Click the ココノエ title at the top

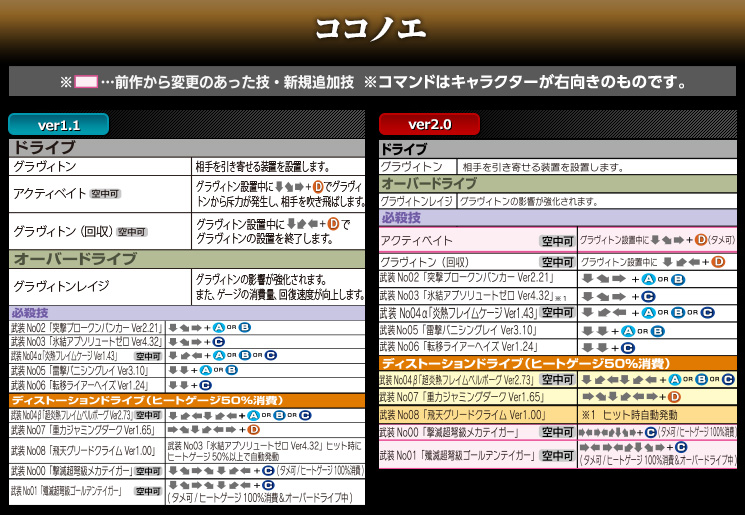tap(371, 28)
